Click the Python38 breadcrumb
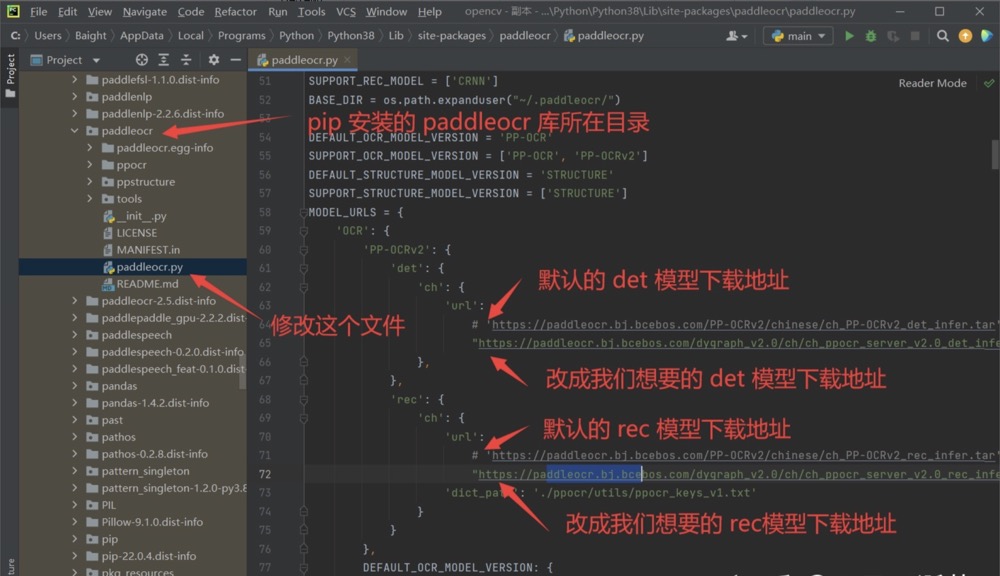1000x576 pixels. point(351,36)
